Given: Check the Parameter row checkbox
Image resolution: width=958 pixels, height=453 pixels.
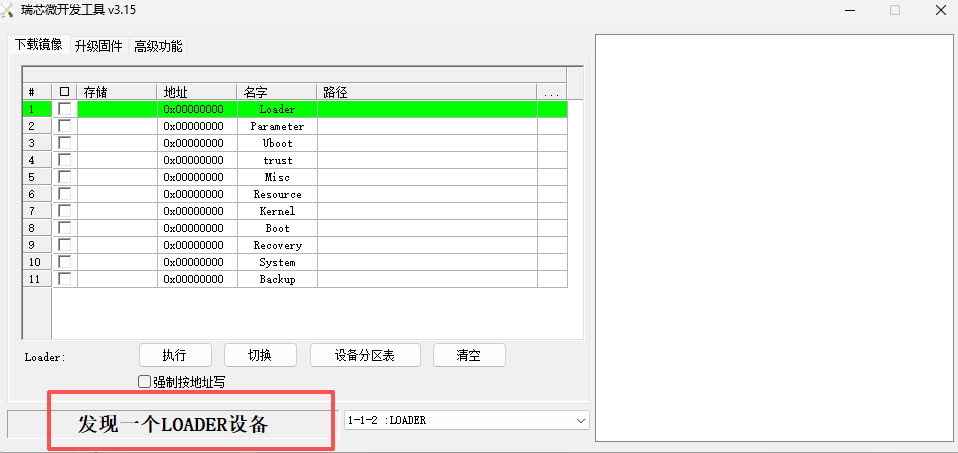Looking at the screenshot, I should pos(65,126).
